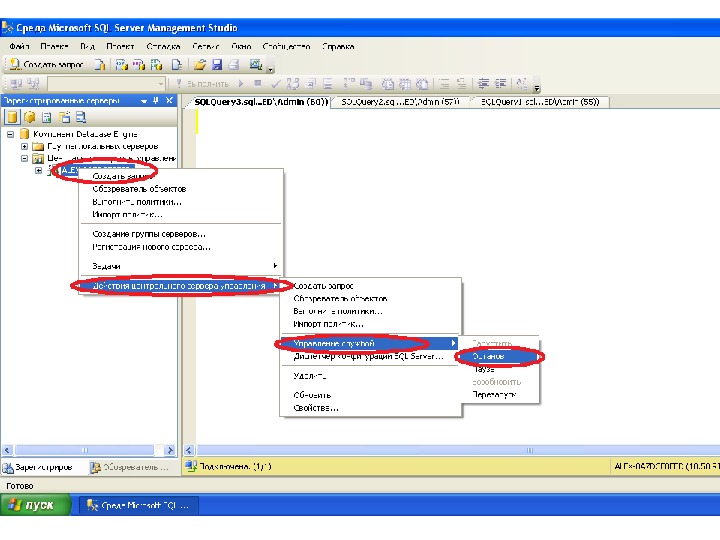
Task: Open the Файл menu
Action: (19, 46)
